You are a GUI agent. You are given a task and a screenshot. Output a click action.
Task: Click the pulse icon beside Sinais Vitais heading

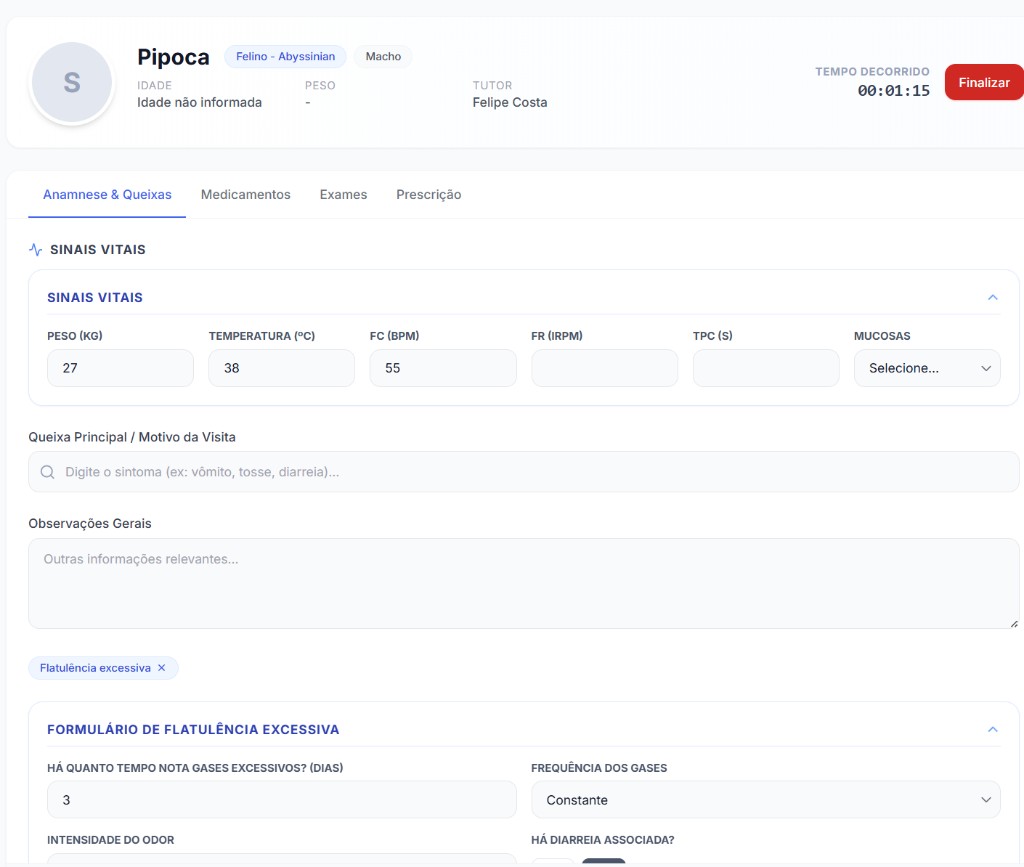pyautogui.click(x=36, y=250)
